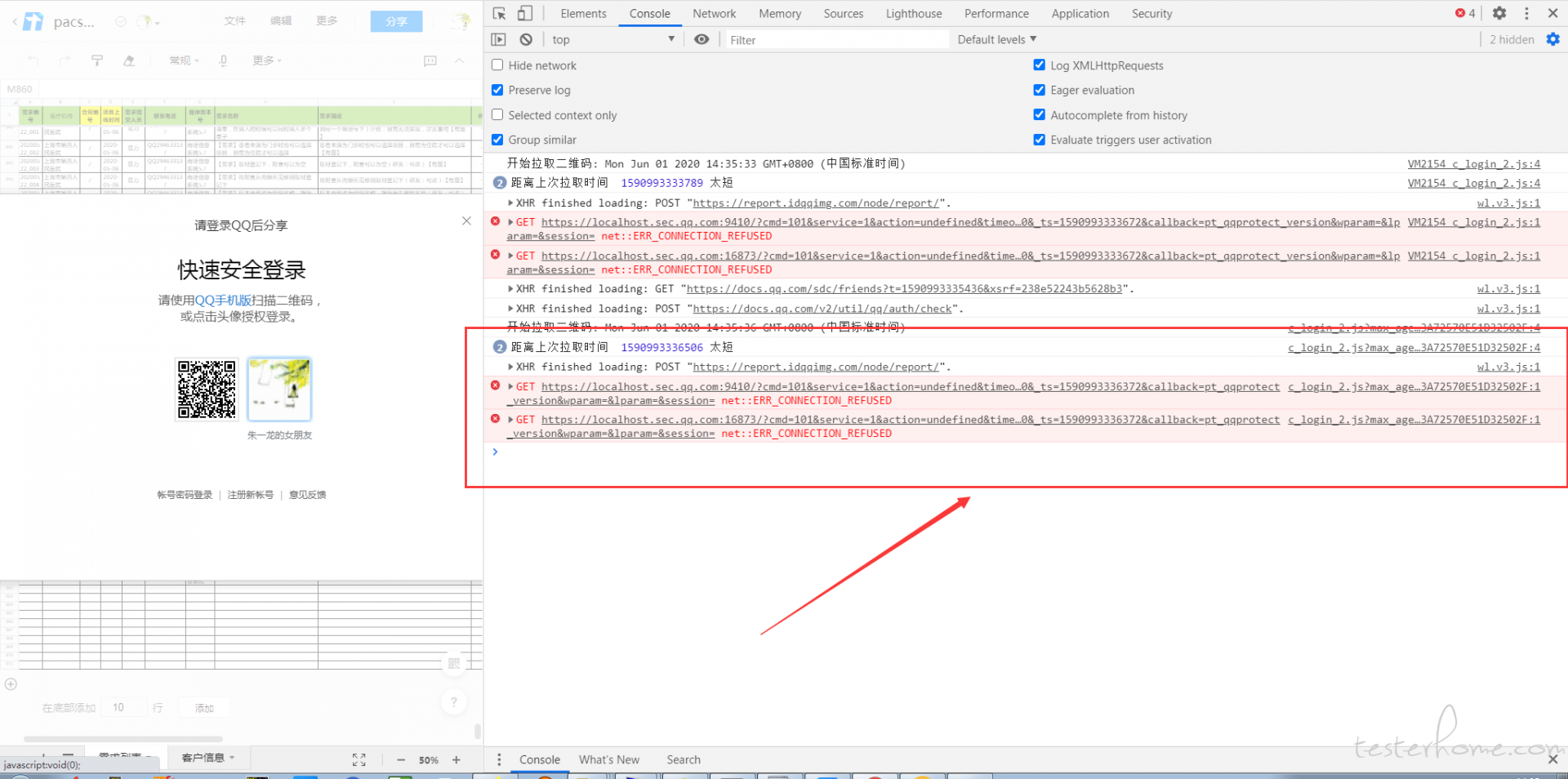1568x779 pixels.
Task: Expand XHR GET docs.qq.com/sdc/friends entry
Action: (510, 289)
